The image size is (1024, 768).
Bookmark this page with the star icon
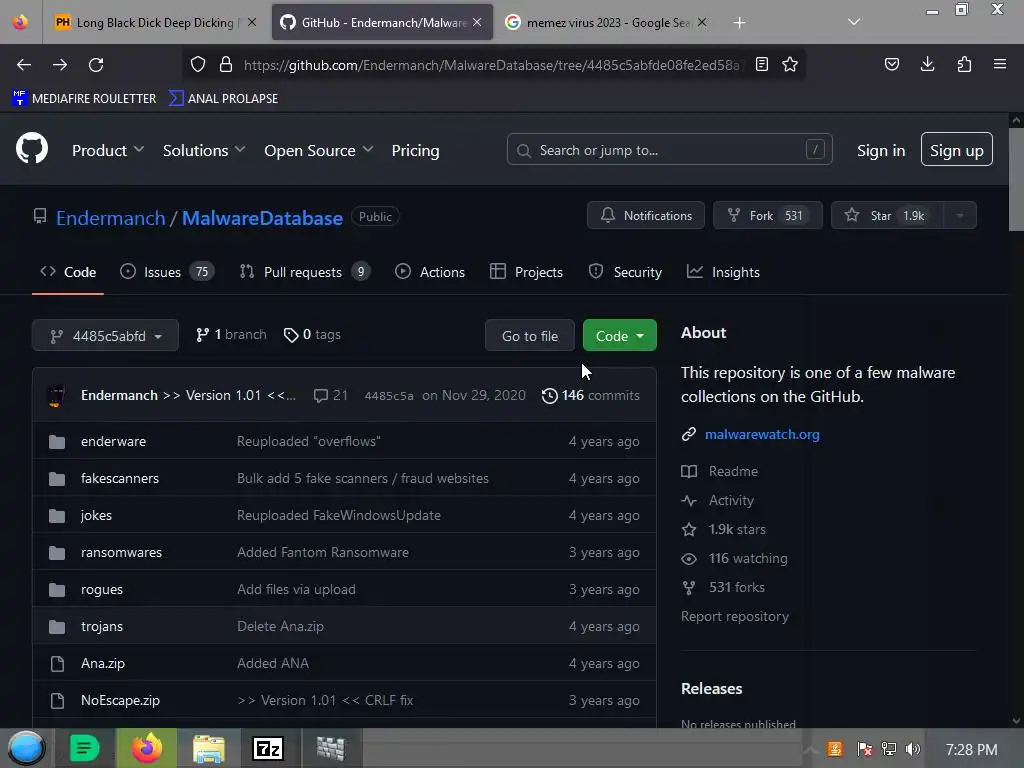click(x=790, y=64)
